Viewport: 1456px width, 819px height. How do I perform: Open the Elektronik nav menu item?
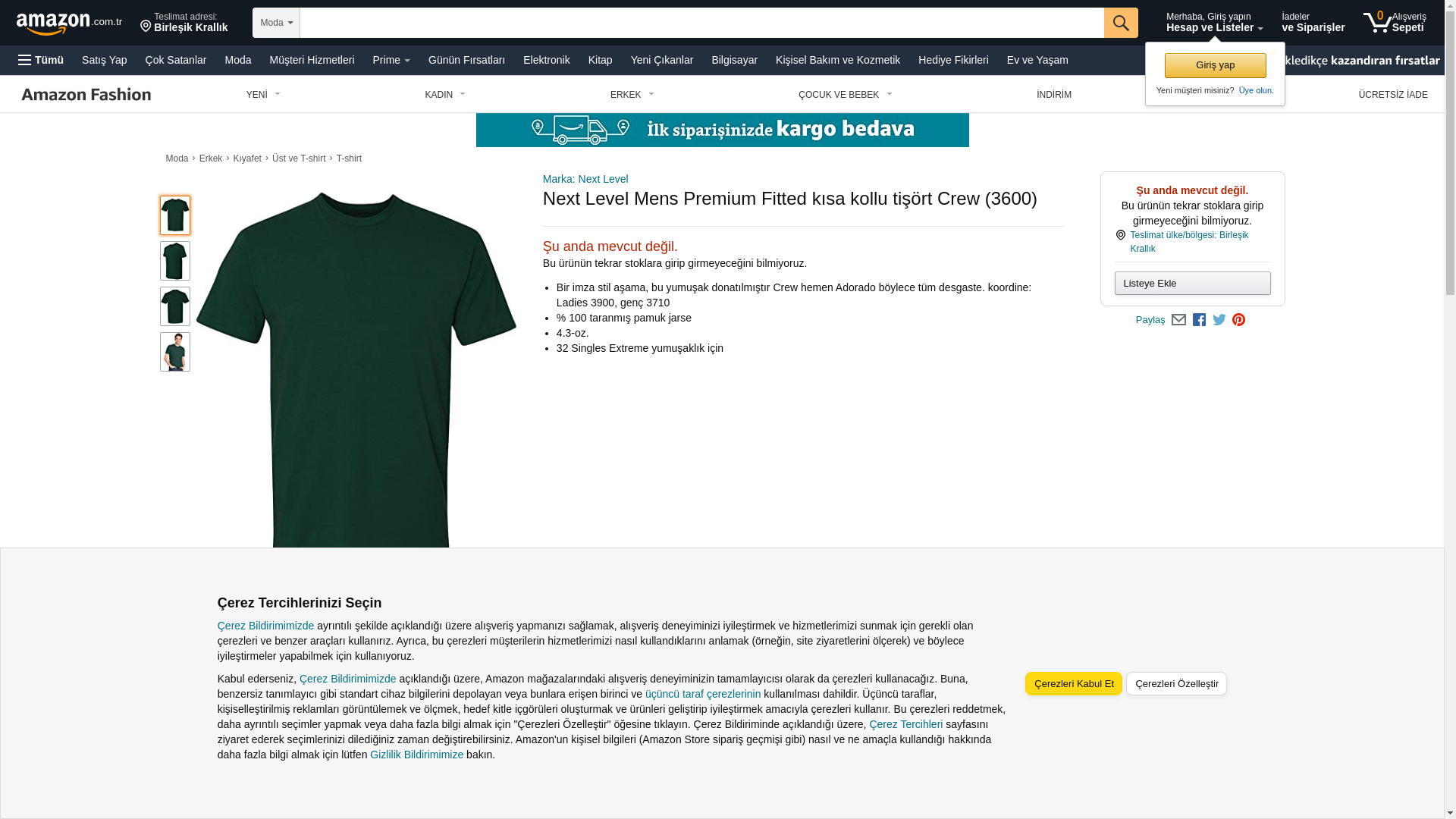pyautogui.click(x=546, y=60)
